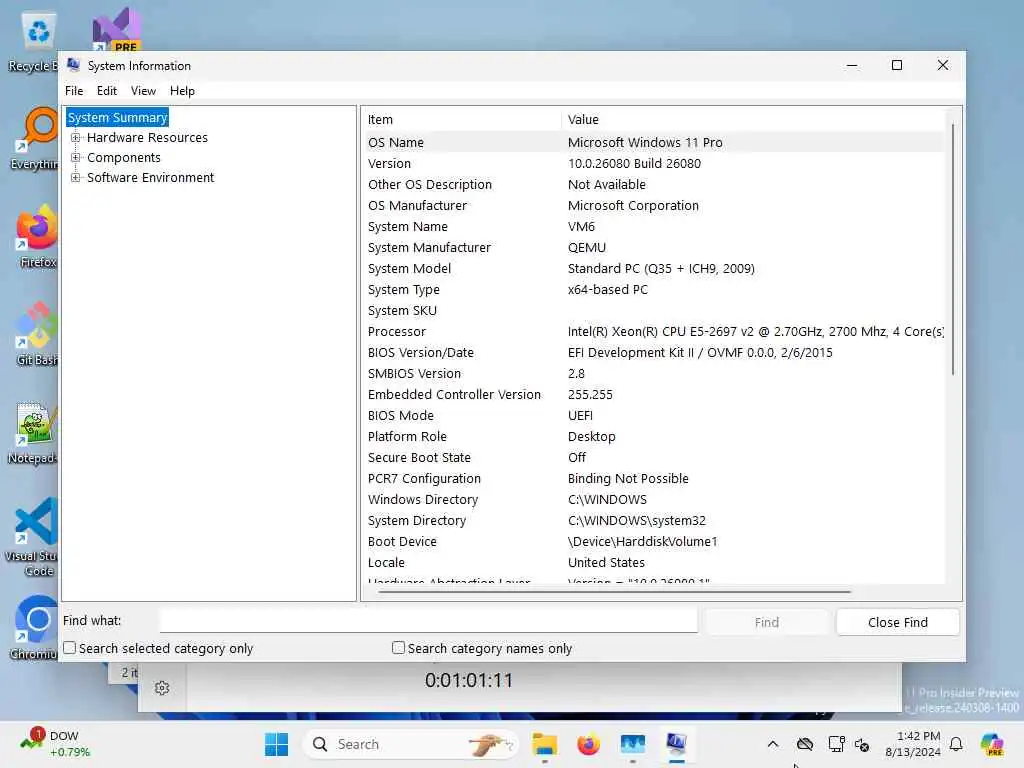Enable Search category names only
This screenshot has height=768, width=1024.
tap(398, 648)
